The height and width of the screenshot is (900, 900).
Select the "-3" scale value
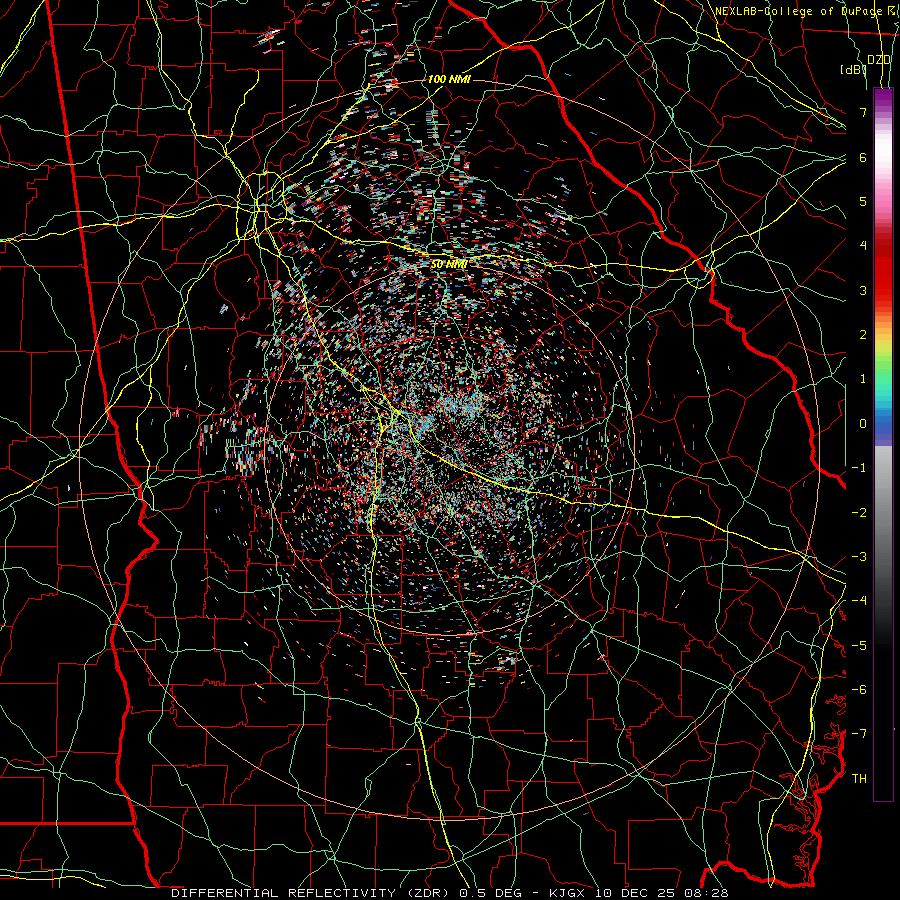point(859,557)
